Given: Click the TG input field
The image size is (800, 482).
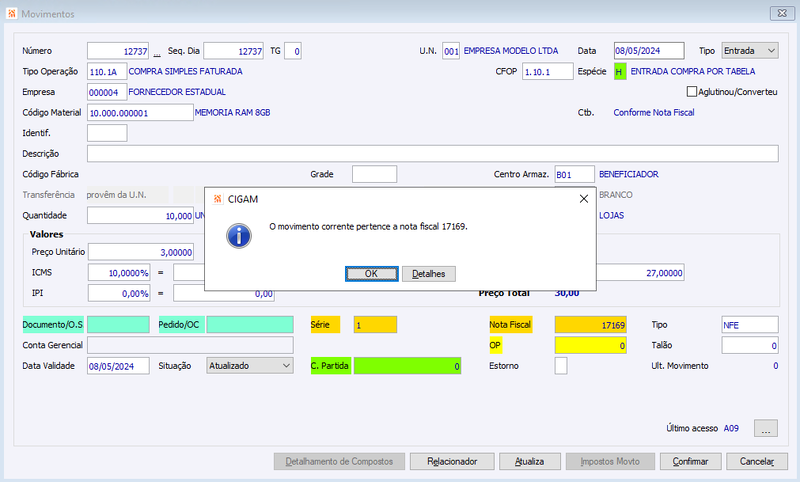Looking at the screenshot, I should point(293,51).
